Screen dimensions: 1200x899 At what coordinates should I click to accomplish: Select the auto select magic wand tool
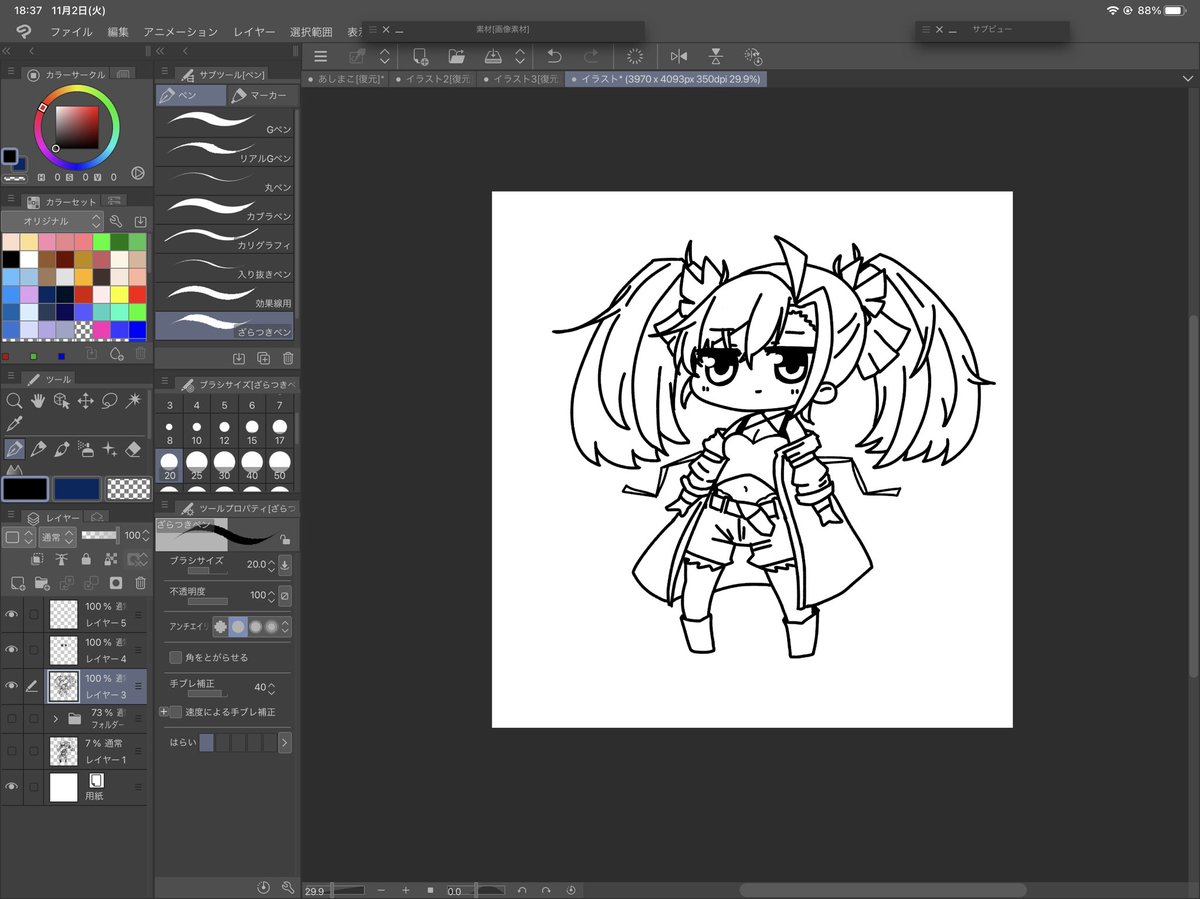(135, 401)
